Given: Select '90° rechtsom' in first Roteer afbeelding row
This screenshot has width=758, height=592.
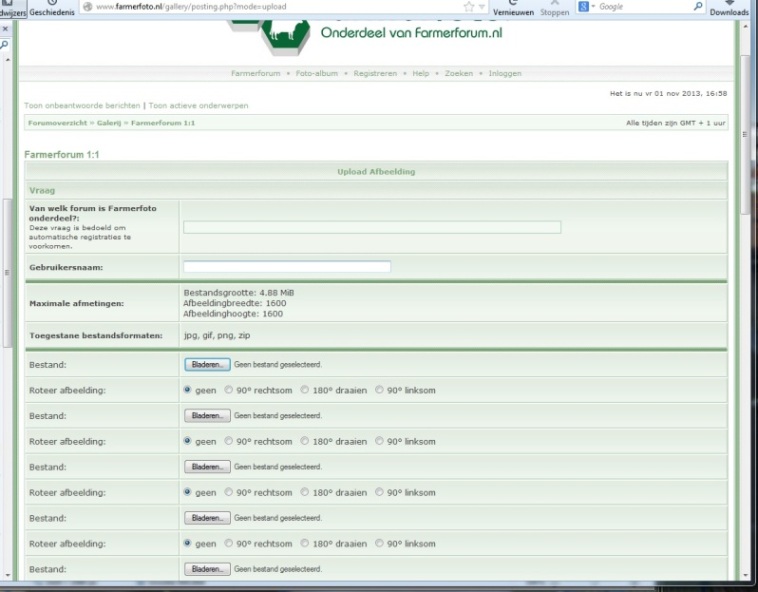Looking at the screenshot, I should [x=228, y=390].
